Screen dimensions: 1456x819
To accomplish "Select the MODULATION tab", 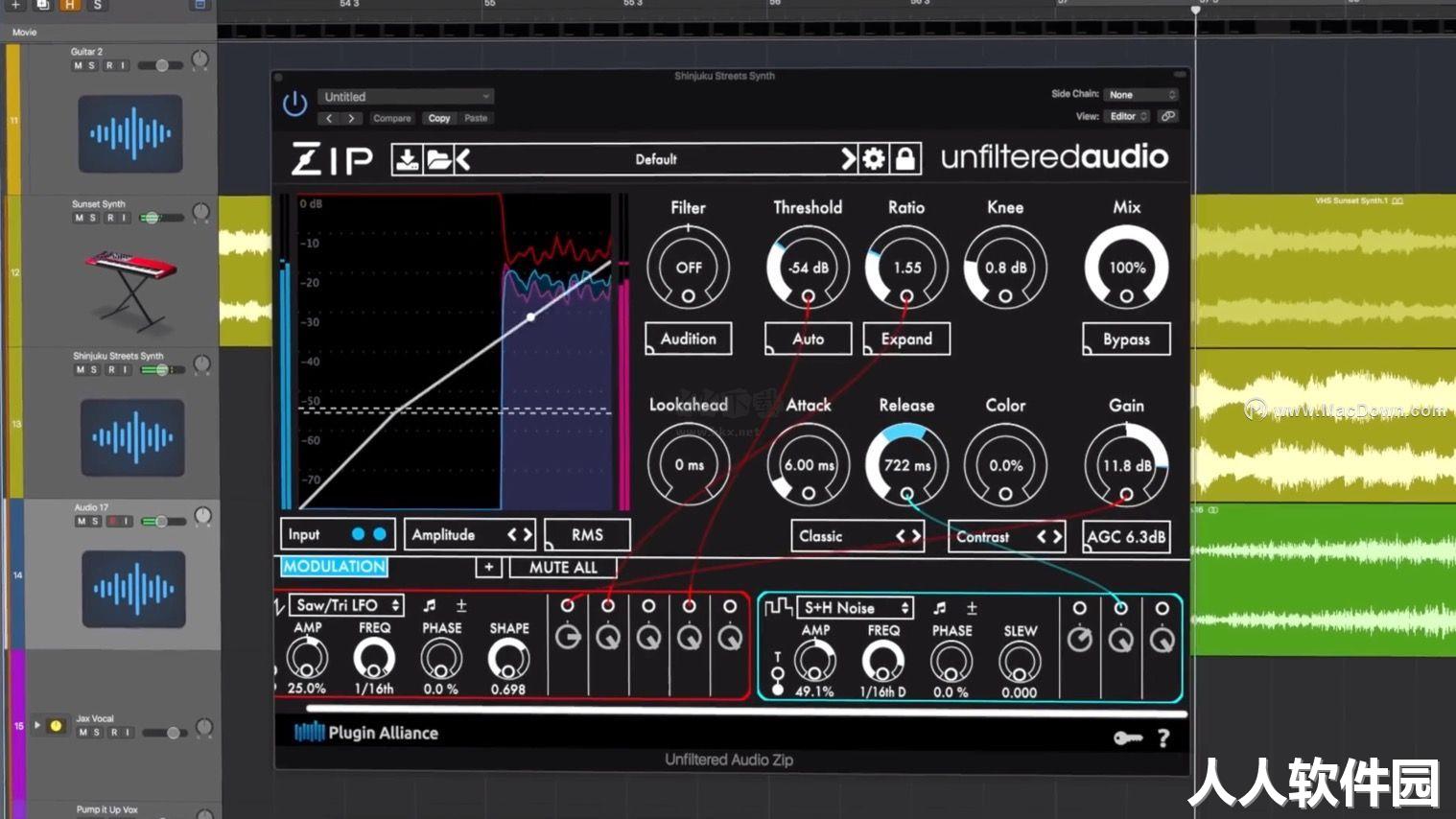I will (x=334, y=567).
